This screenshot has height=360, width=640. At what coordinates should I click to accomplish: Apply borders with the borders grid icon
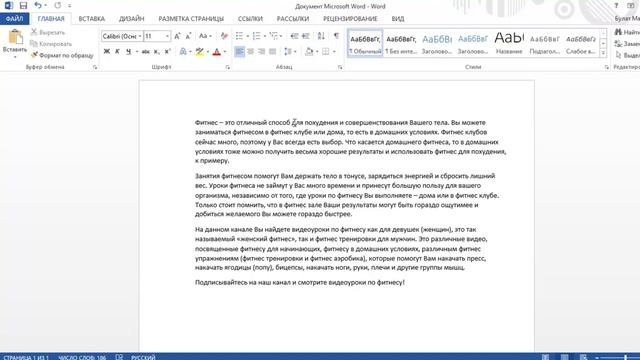[x=326, y=51]
